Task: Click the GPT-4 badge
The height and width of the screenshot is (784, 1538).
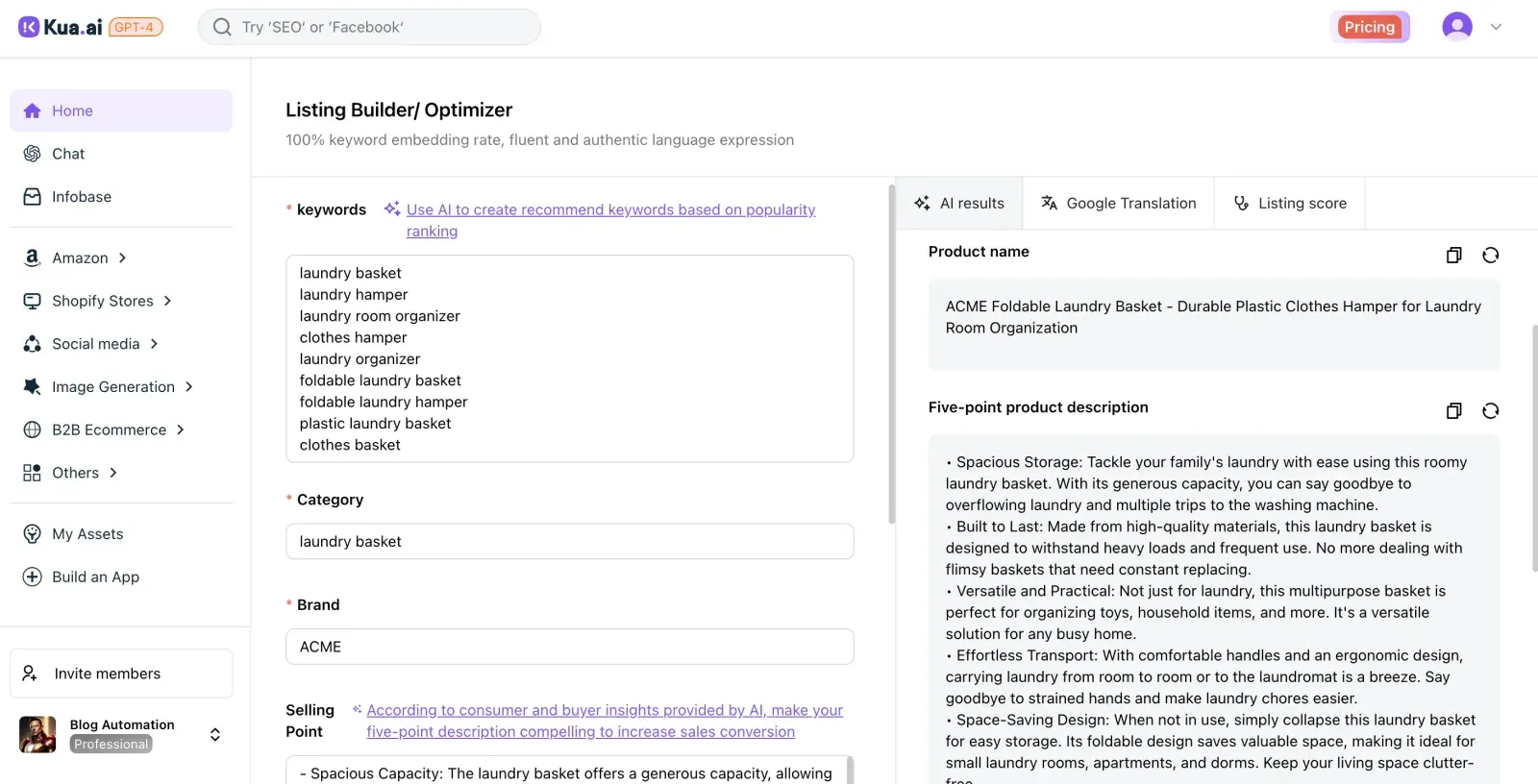Action: click(136, 27)
